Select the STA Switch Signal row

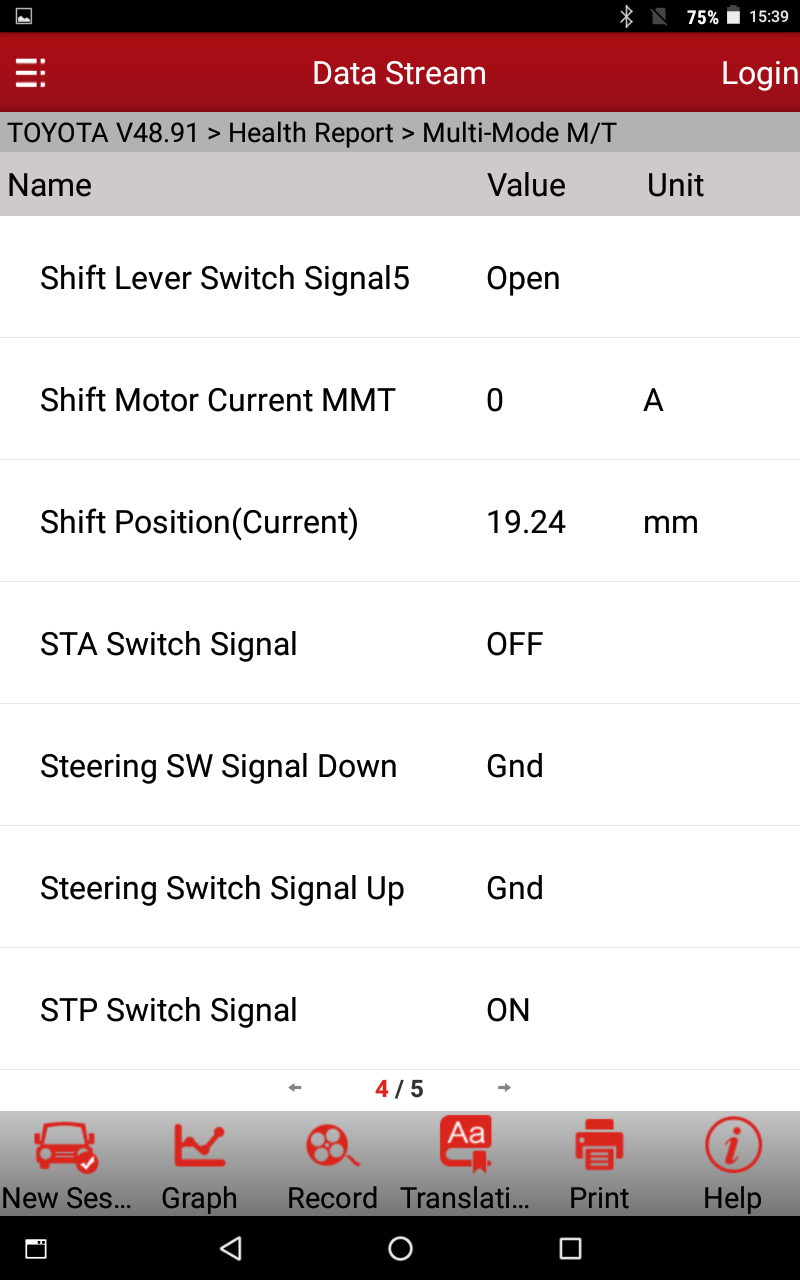[400, 644]
